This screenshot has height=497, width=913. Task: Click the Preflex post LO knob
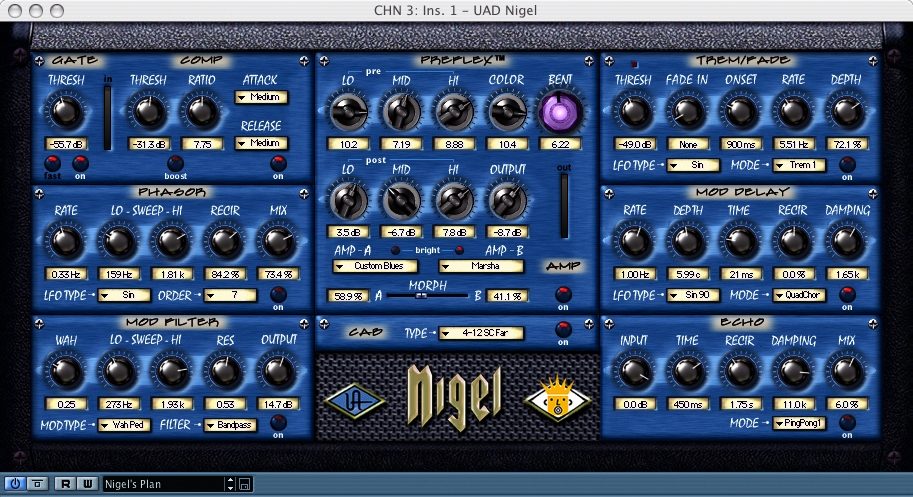point(348,201)
